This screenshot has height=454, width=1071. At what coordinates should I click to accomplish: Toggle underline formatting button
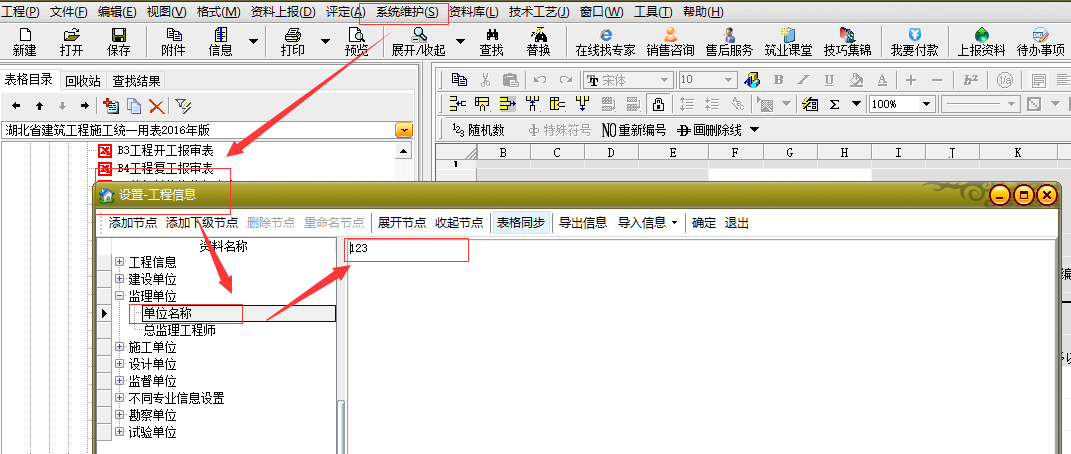pyautogui.click(x=829, y=80)
